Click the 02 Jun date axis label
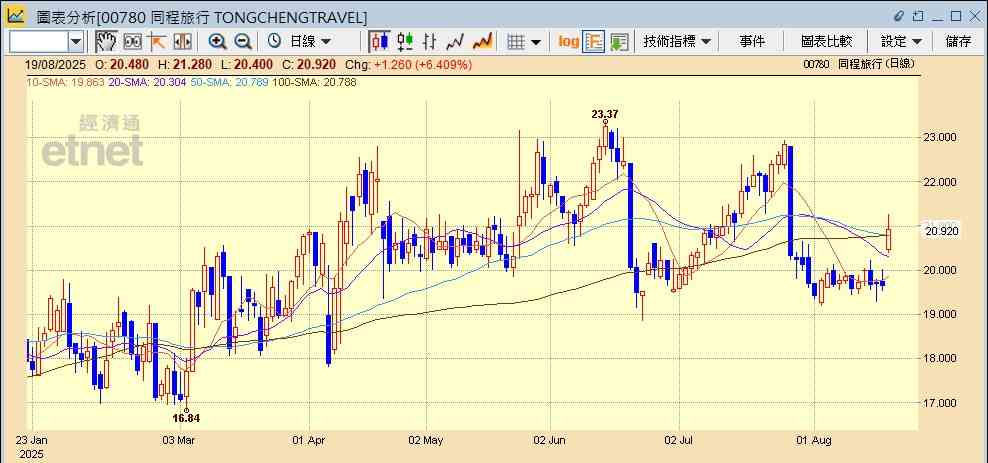This screenshot has height=463, width=988. coord(549,440)
